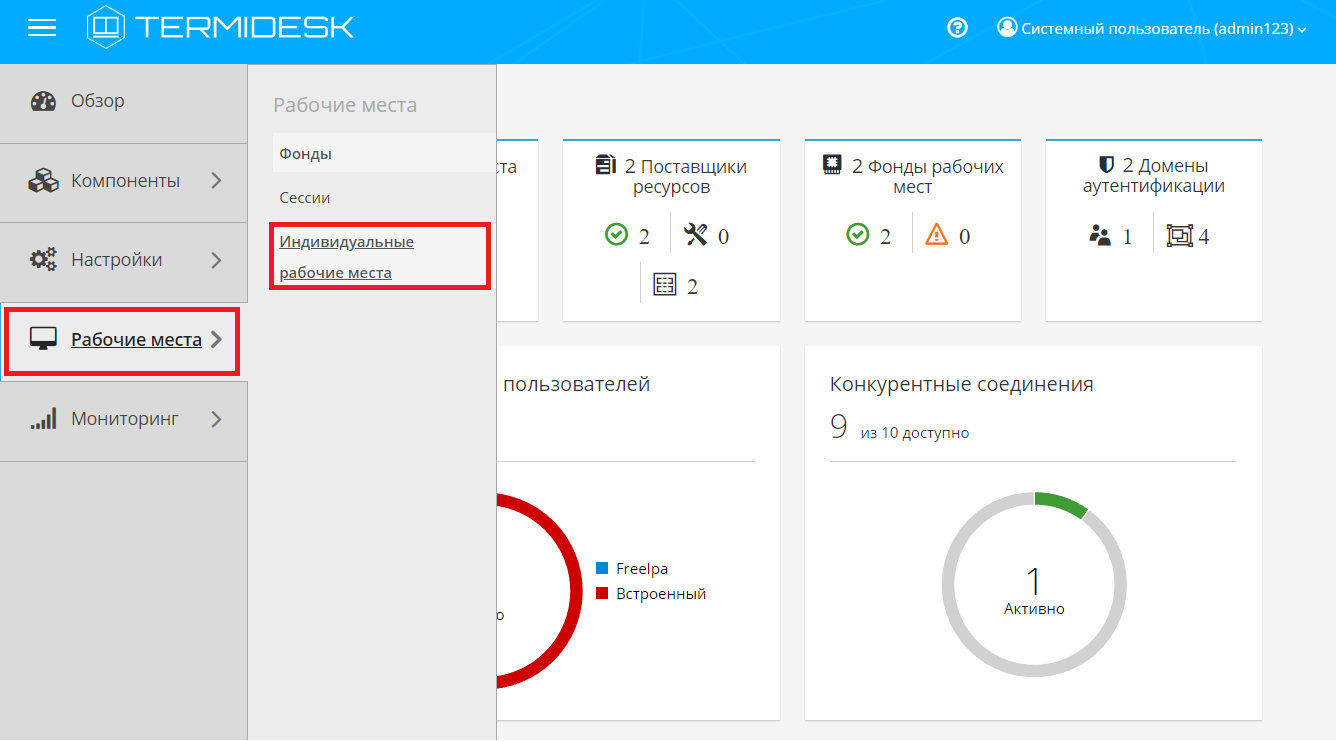1336x741 pixels.
Task: Select Сессии in the submenu
Action: (305, 198)
